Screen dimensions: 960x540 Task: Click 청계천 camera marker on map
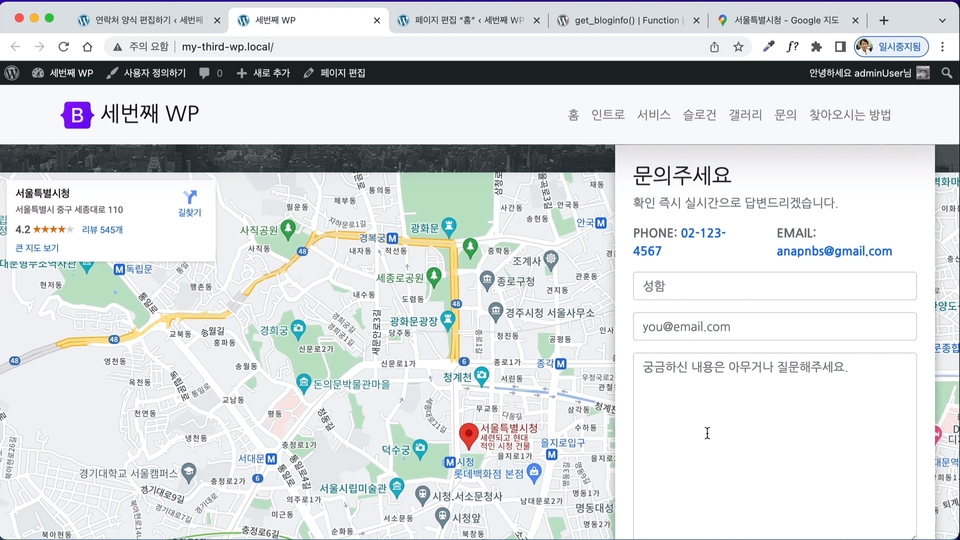click(x=482, y=377)
